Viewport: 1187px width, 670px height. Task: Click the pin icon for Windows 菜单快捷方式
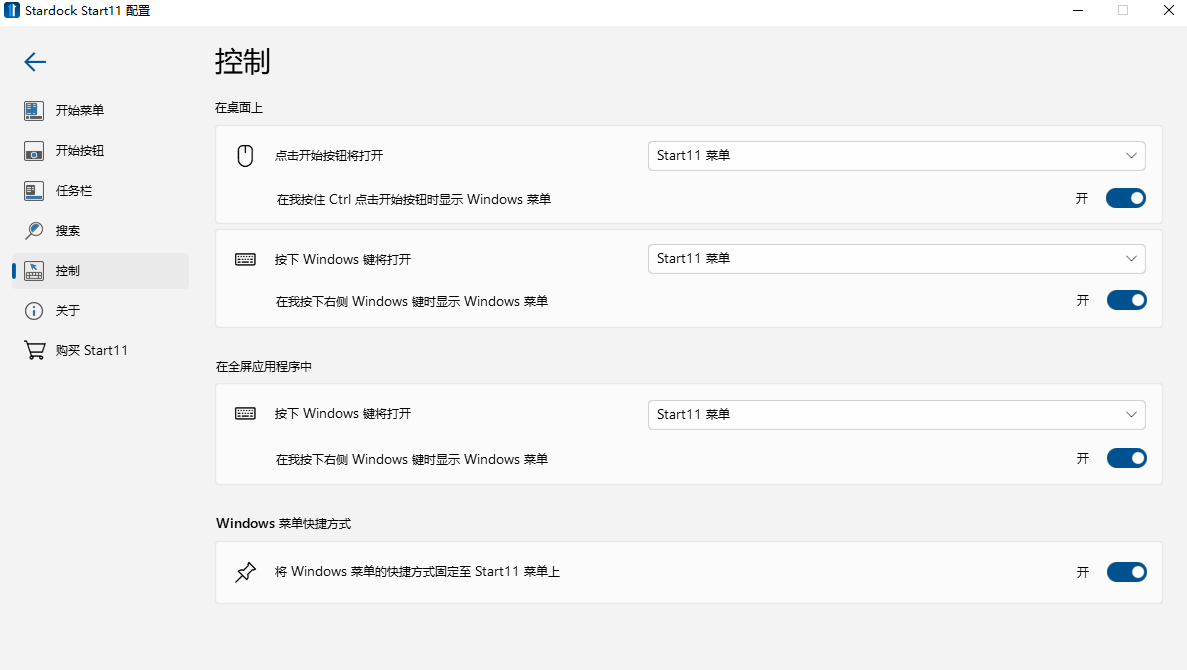(x=245, y=572)
